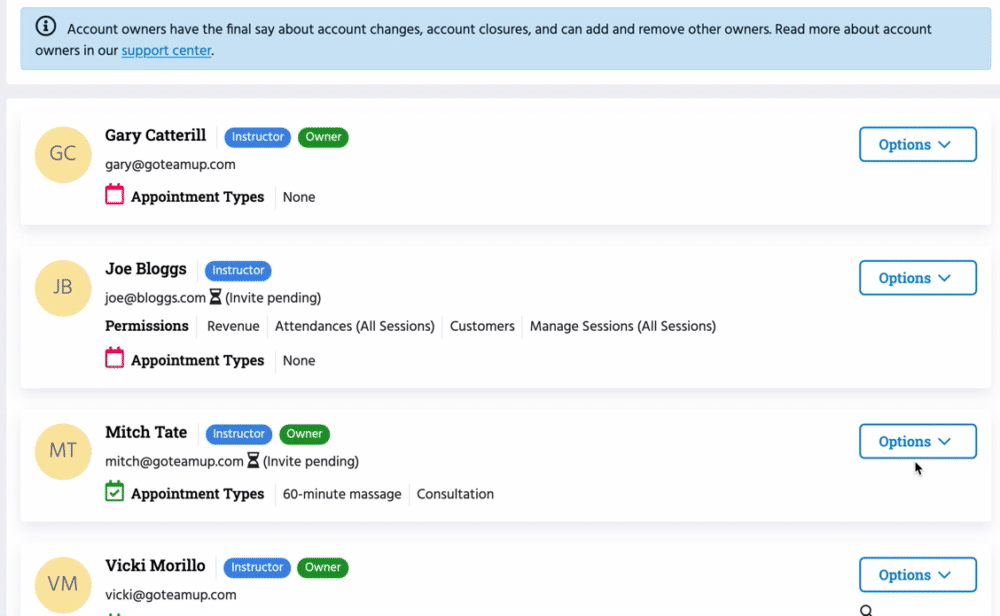Expand Options for Vicki Morillo
The width and height of the screenshot is (1000, 616).
point(917,575)
